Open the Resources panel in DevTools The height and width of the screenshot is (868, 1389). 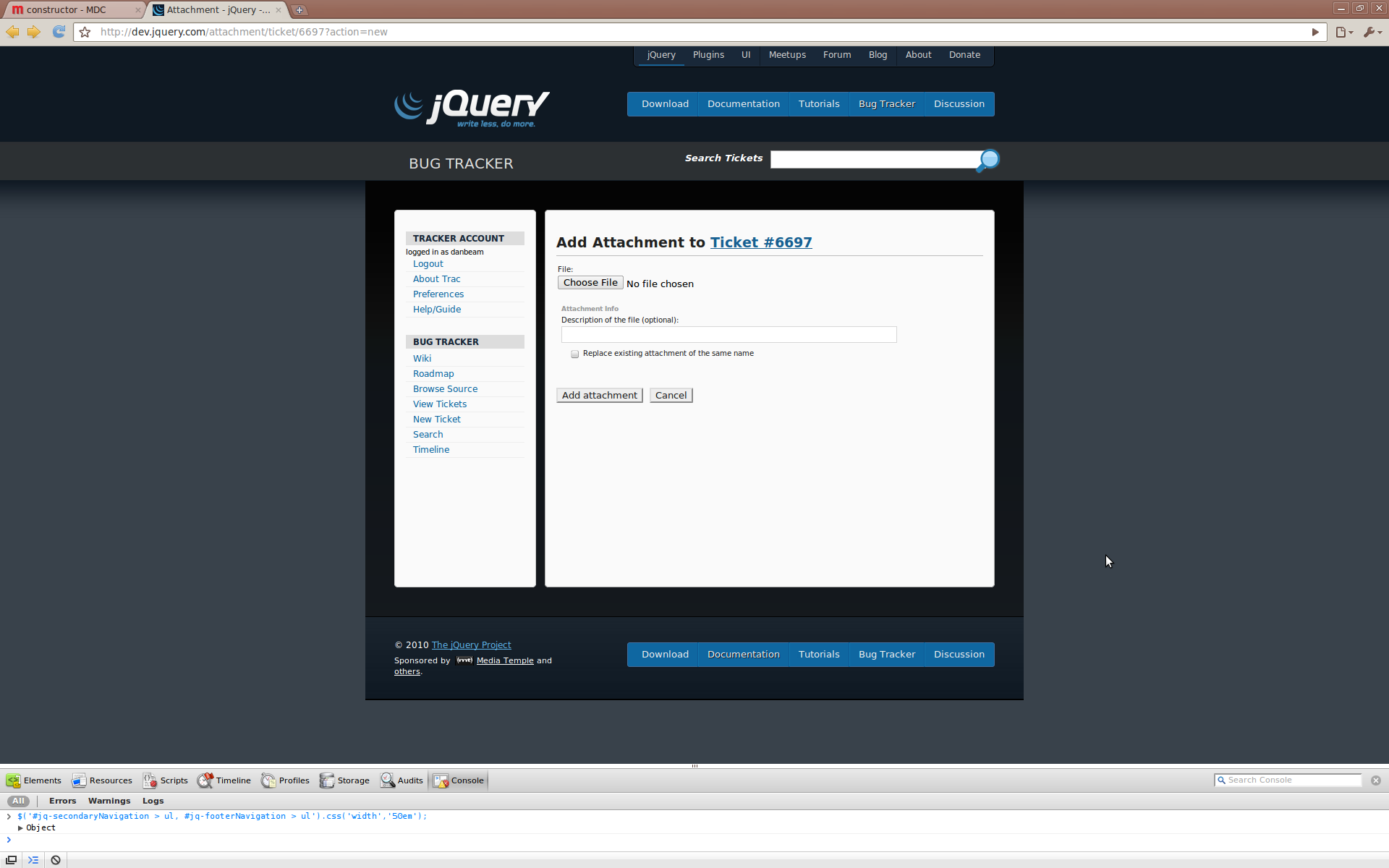click(x=102, y=780)
